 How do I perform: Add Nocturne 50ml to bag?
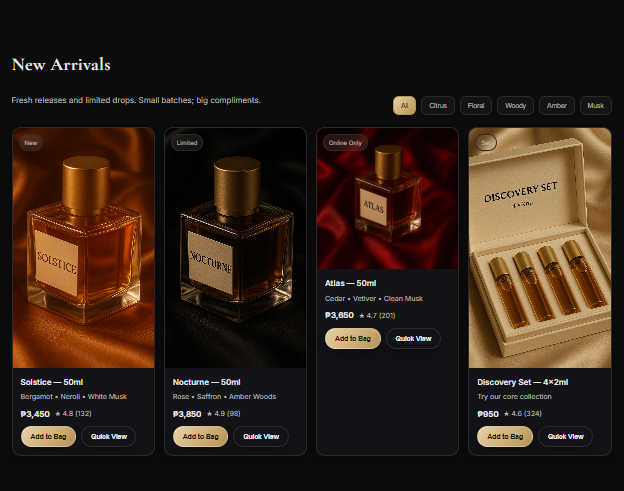[201, 436]
